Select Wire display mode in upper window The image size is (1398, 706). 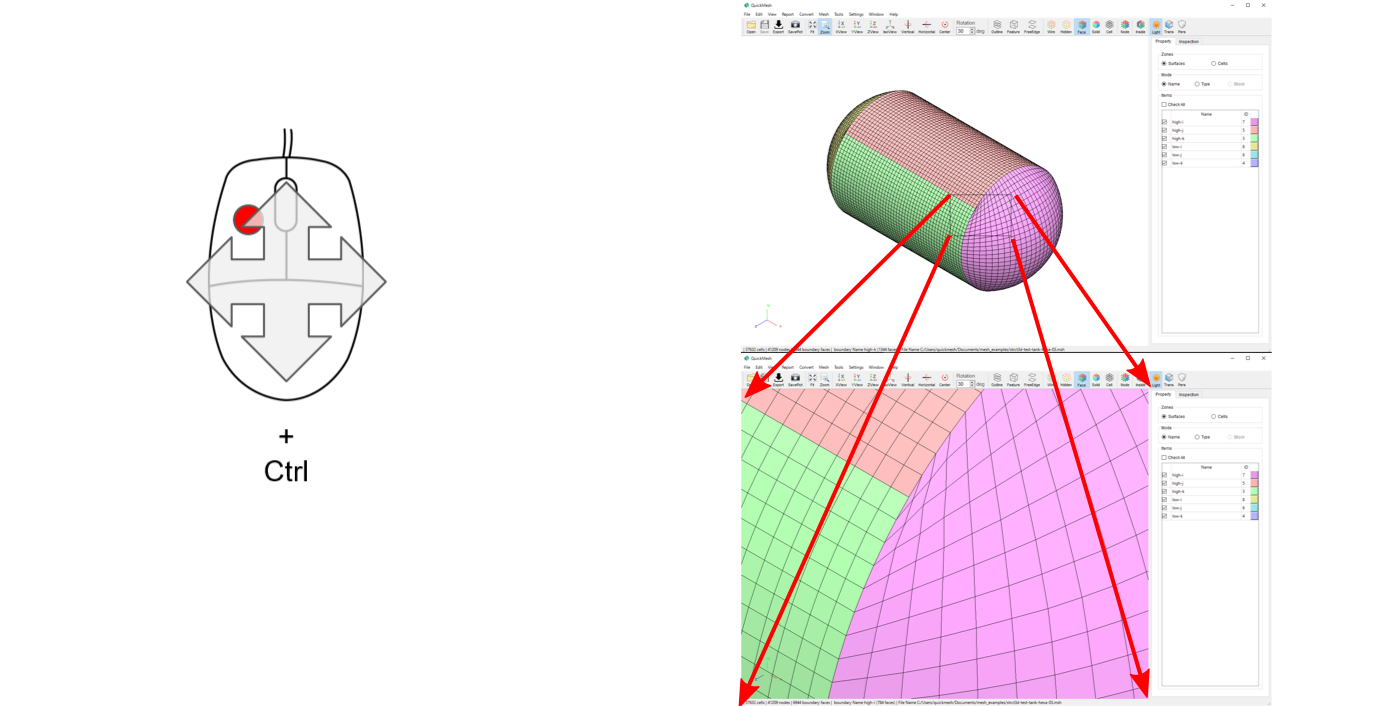point(1051,26)
